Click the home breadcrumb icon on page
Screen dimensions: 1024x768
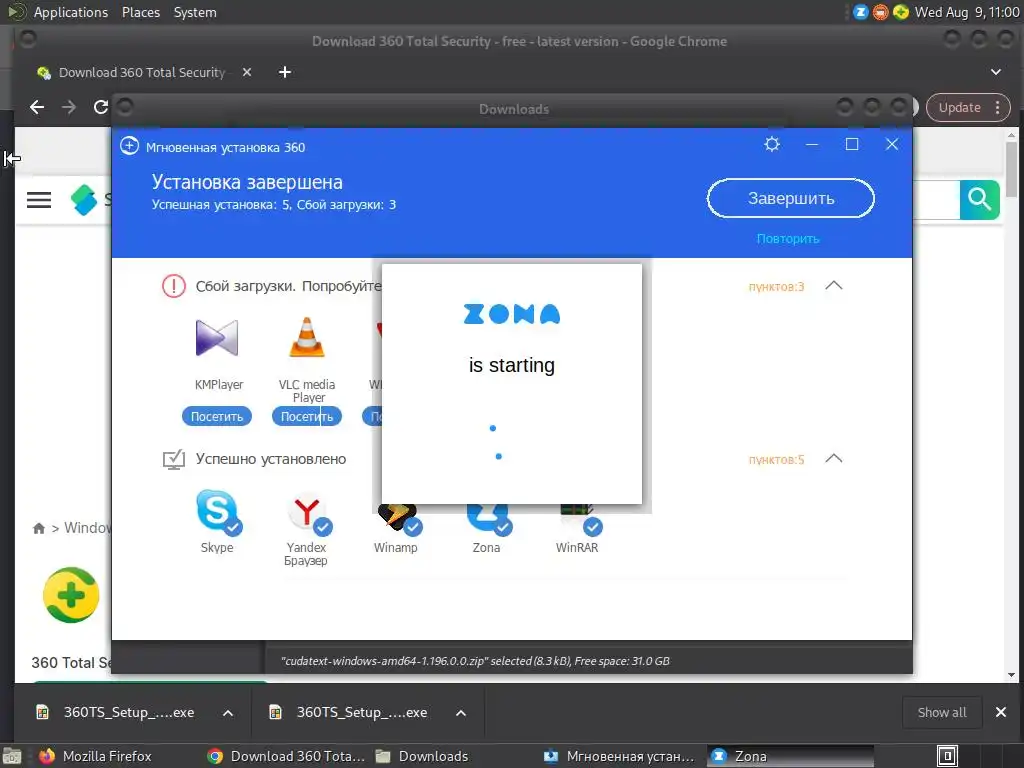[39, 528]
